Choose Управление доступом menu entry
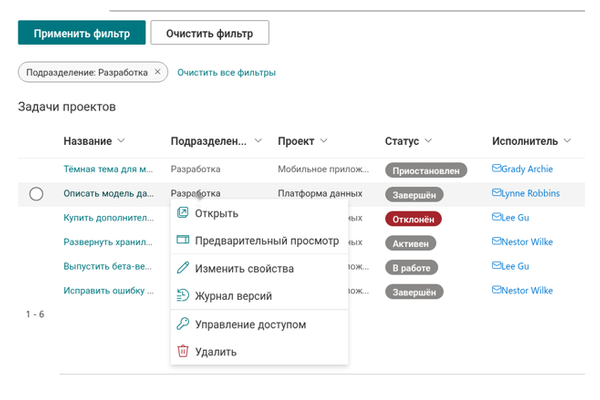 pyautogui.click(x=259, y=324)
